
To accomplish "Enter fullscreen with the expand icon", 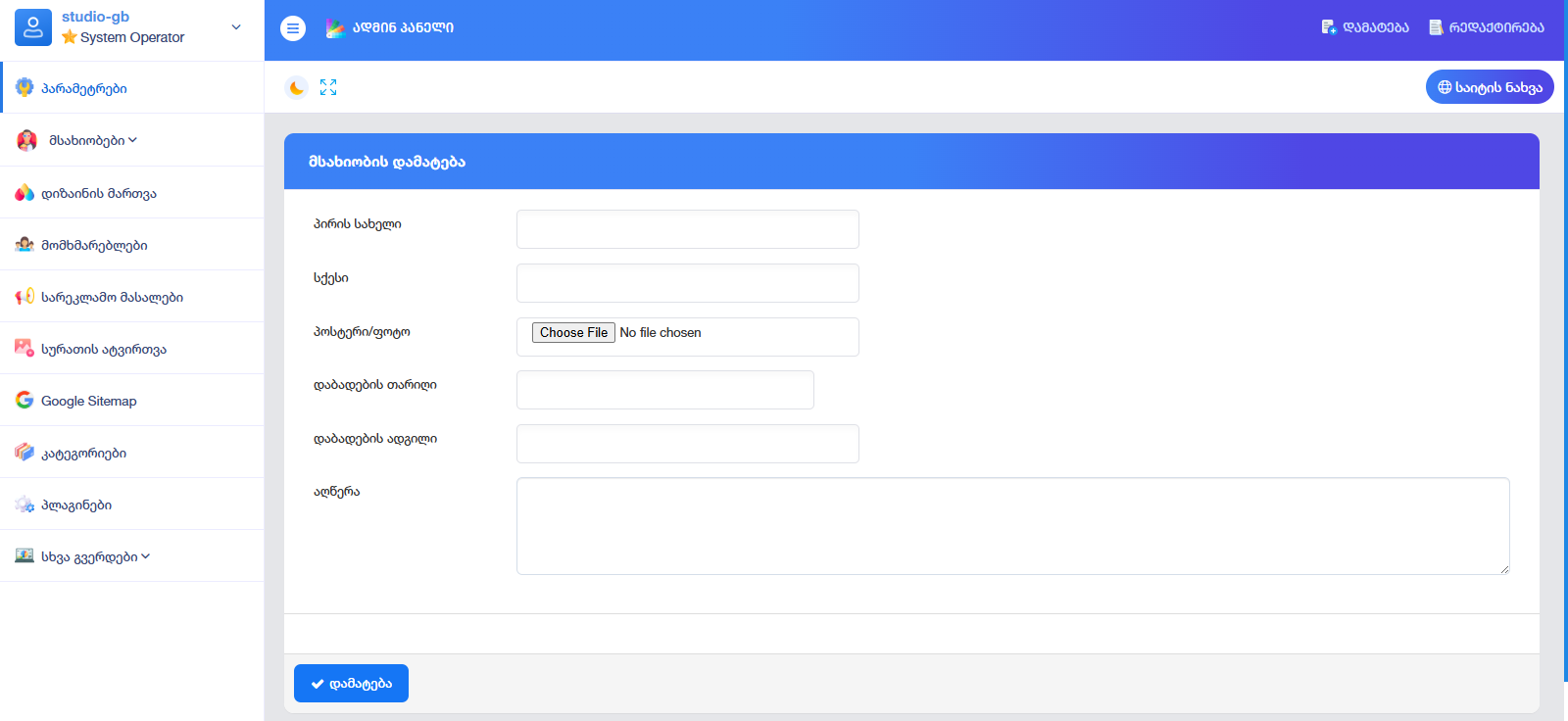I will tap(328, 88).
